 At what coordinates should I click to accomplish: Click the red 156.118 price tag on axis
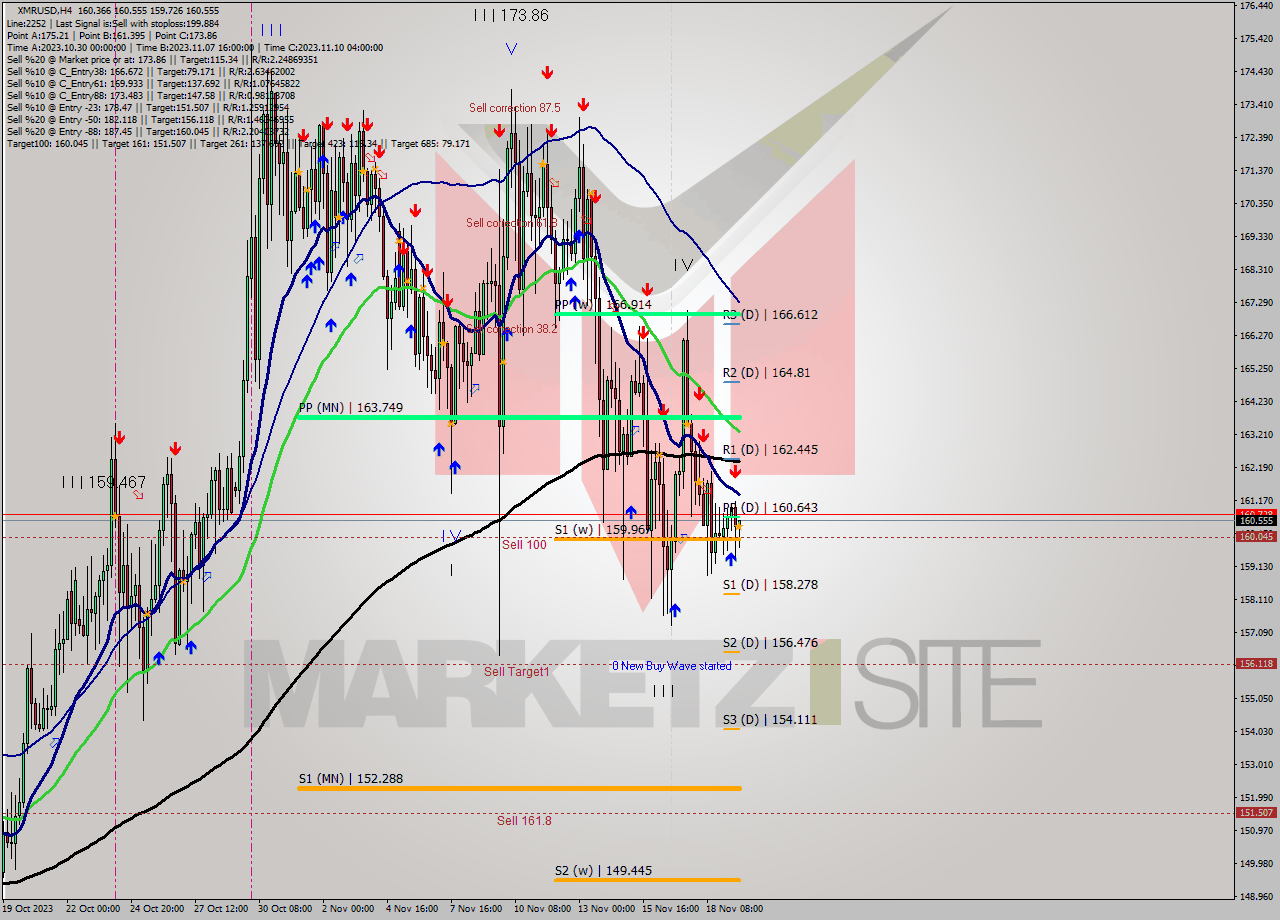tap(1256, 663)
